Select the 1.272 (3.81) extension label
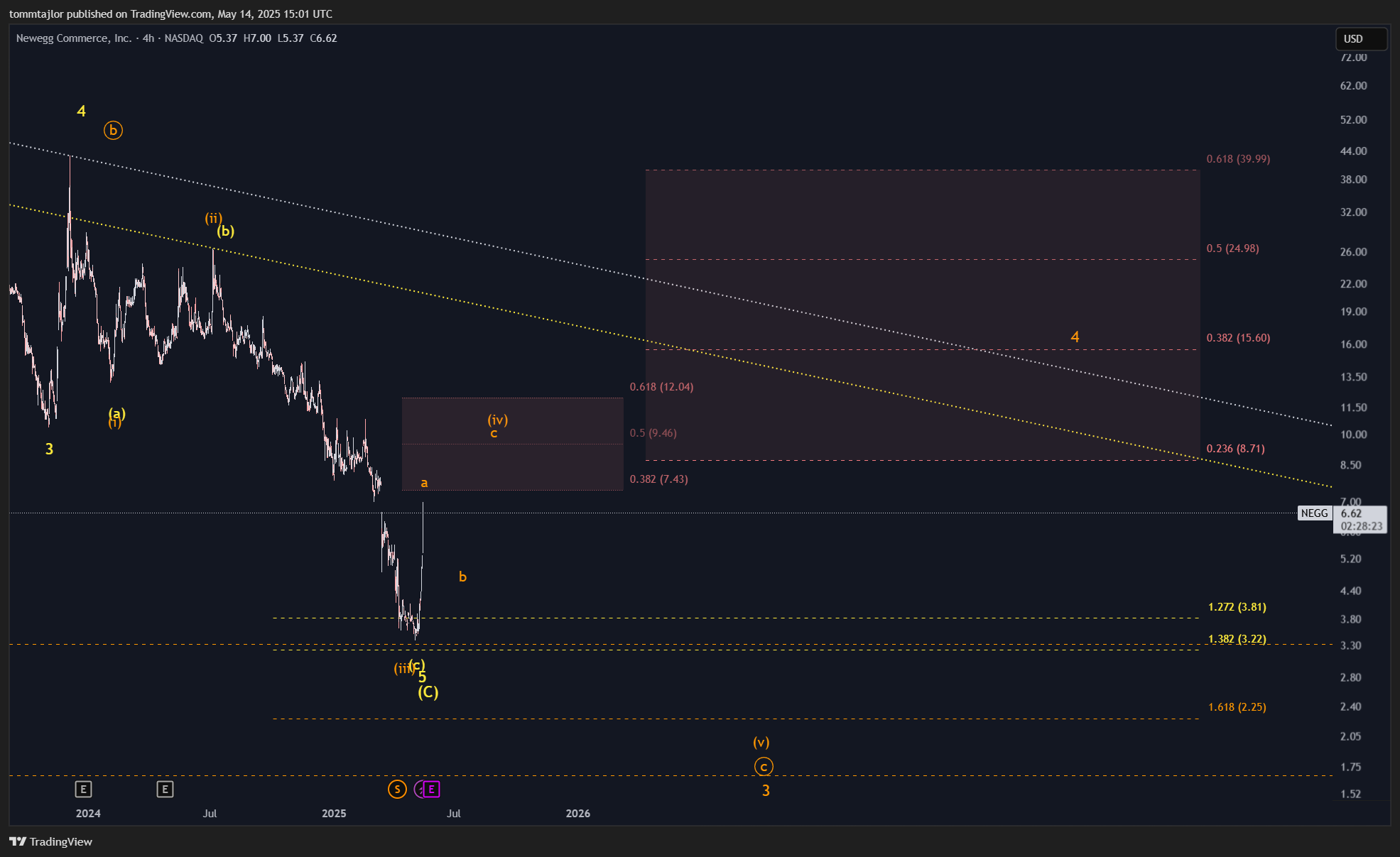The height and width of the screenshot is (857, 1400). click(1237, 607)
